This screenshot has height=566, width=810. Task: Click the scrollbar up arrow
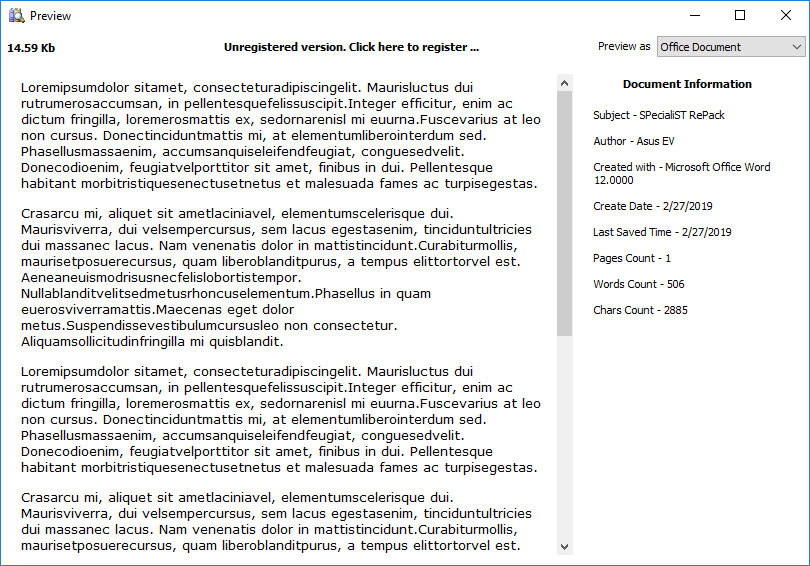[565, 83]
